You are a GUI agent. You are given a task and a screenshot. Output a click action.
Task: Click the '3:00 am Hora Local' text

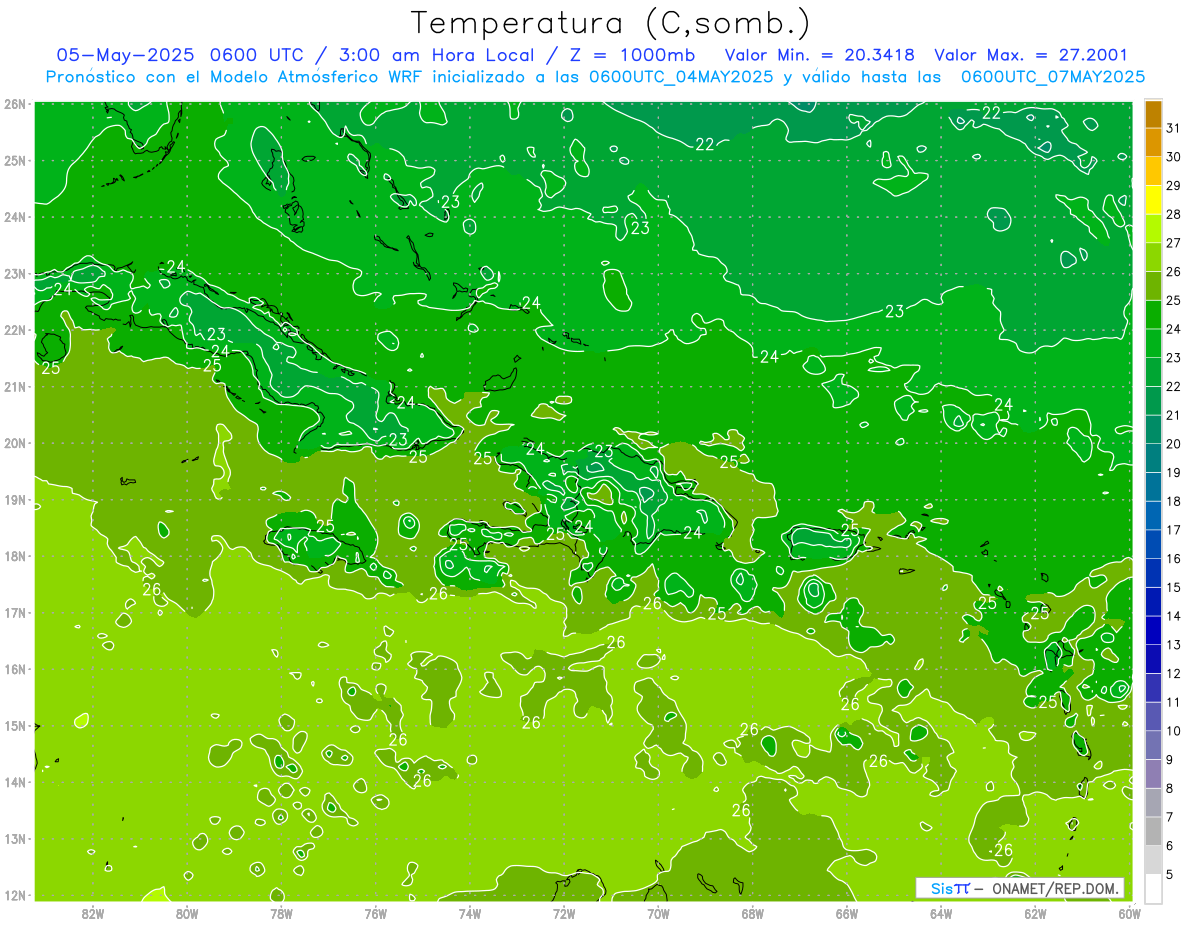435,55
